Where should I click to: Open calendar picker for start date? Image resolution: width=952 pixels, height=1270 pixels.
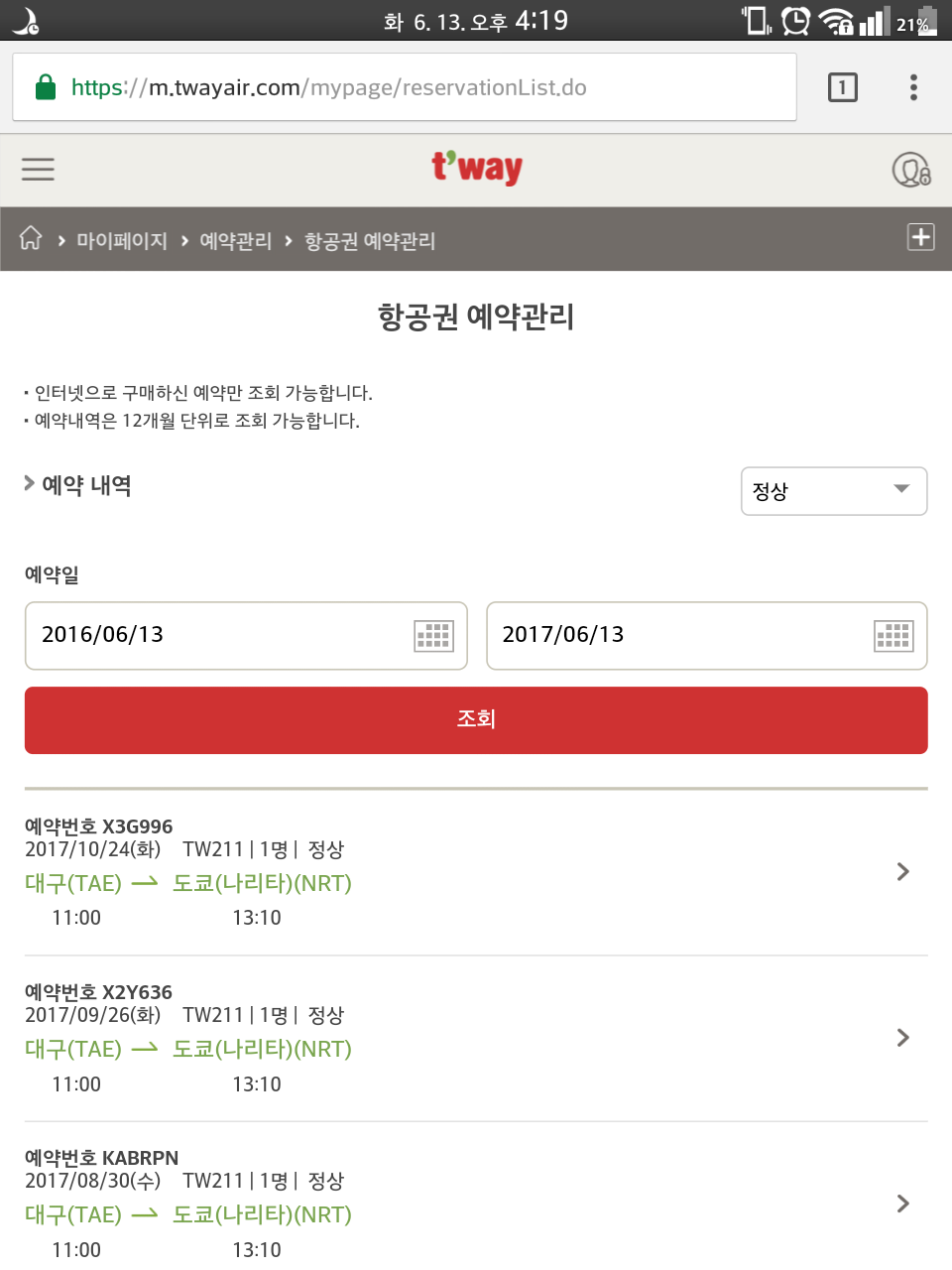pos(433,635)
